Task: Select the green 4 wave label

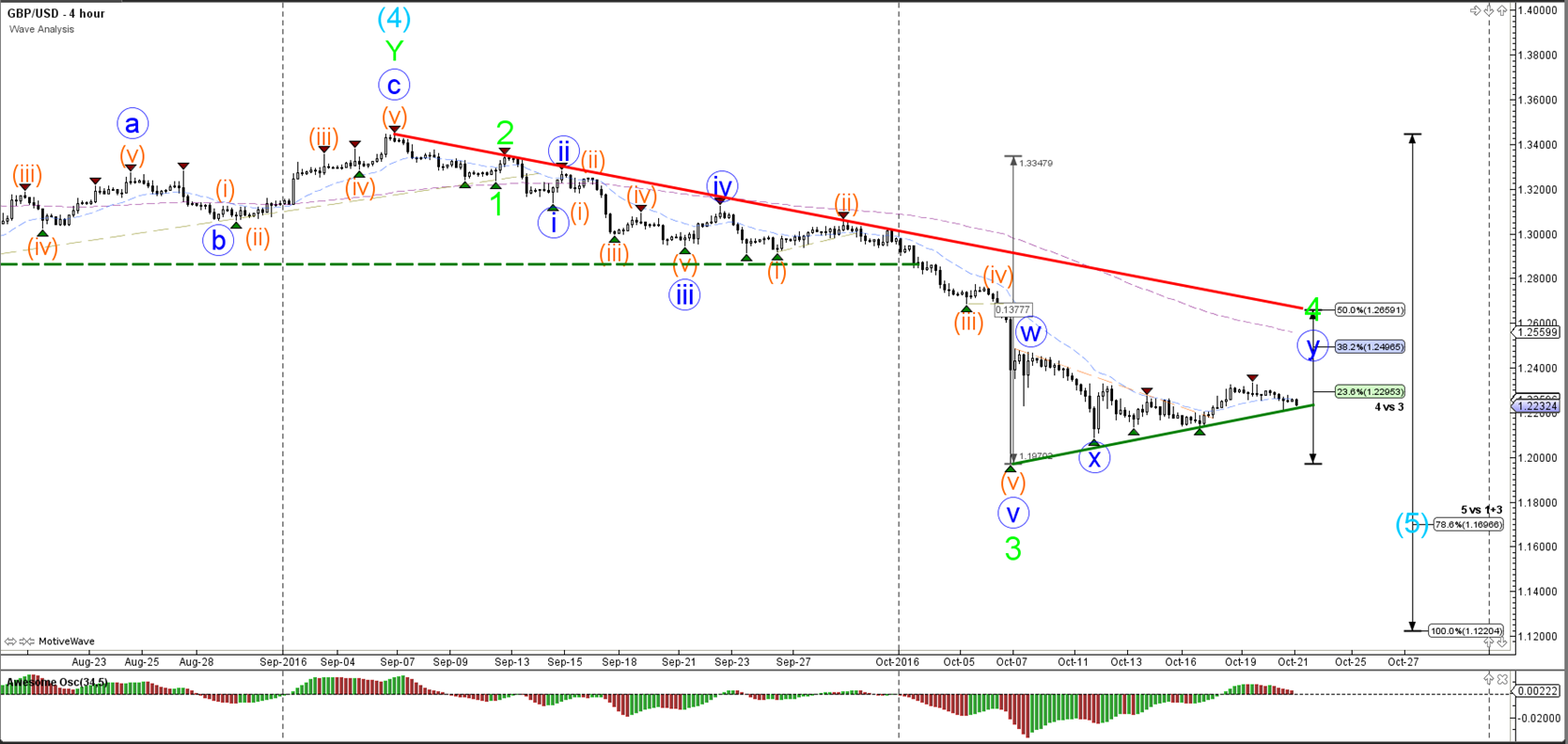Action: (x=1313, y=308)
